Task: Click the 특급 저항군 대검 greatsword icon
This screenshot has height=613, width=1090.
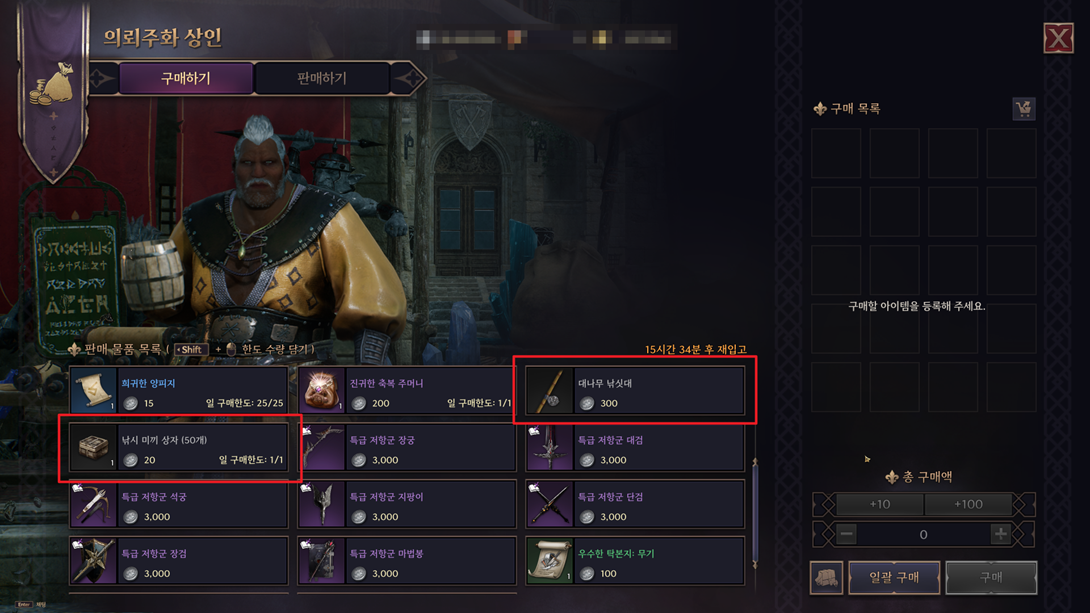Action: pos(550,448)
